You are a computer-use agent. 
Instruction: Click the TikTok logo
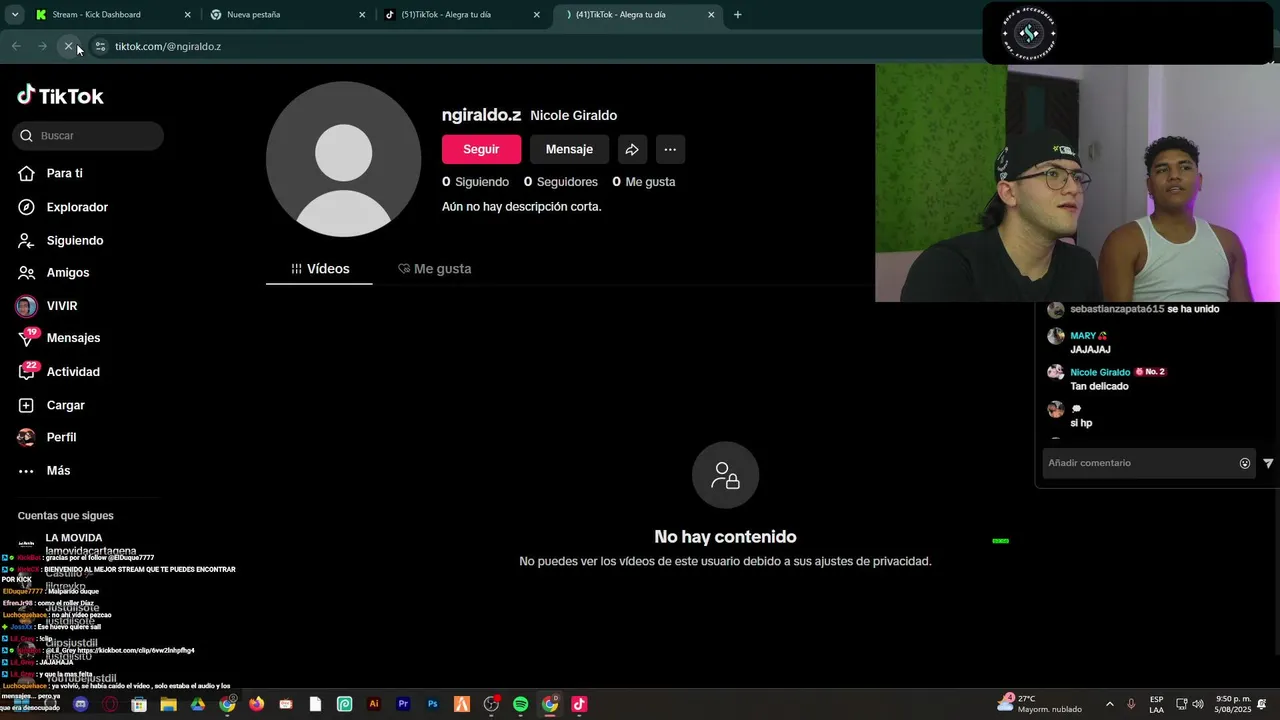click(x=60, y=96)
